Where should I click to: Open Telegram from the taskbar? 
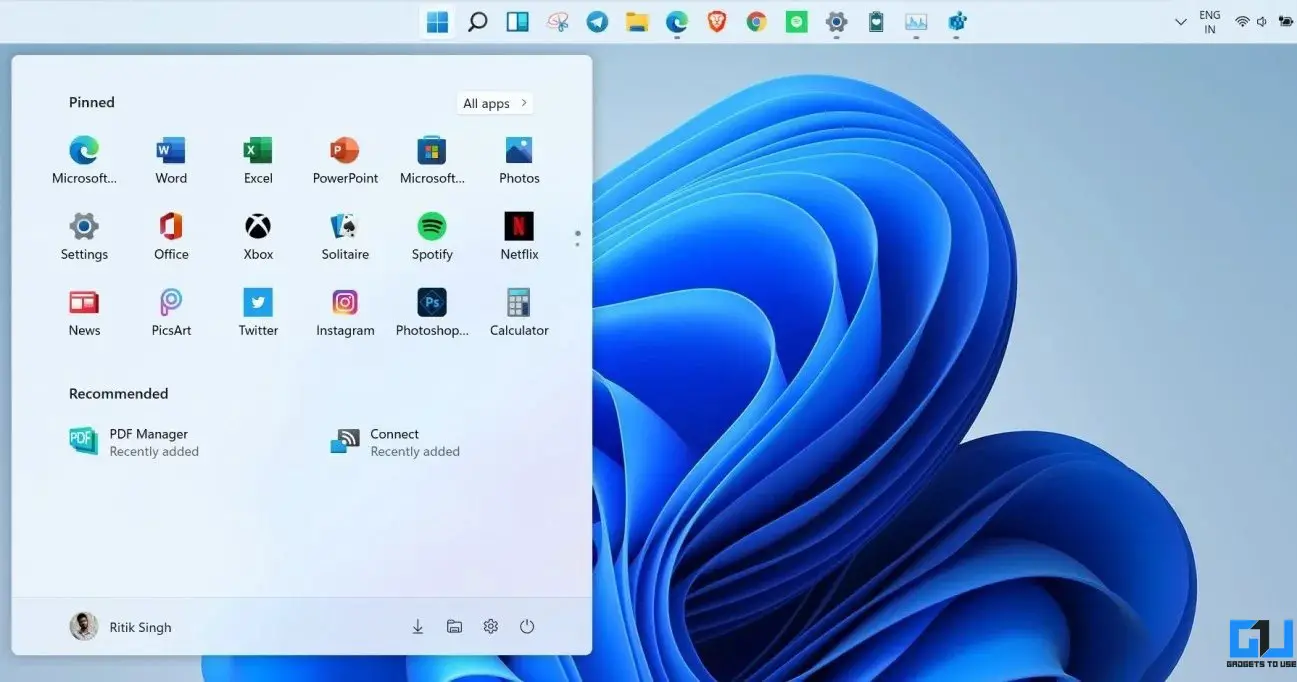click(597, 22)
